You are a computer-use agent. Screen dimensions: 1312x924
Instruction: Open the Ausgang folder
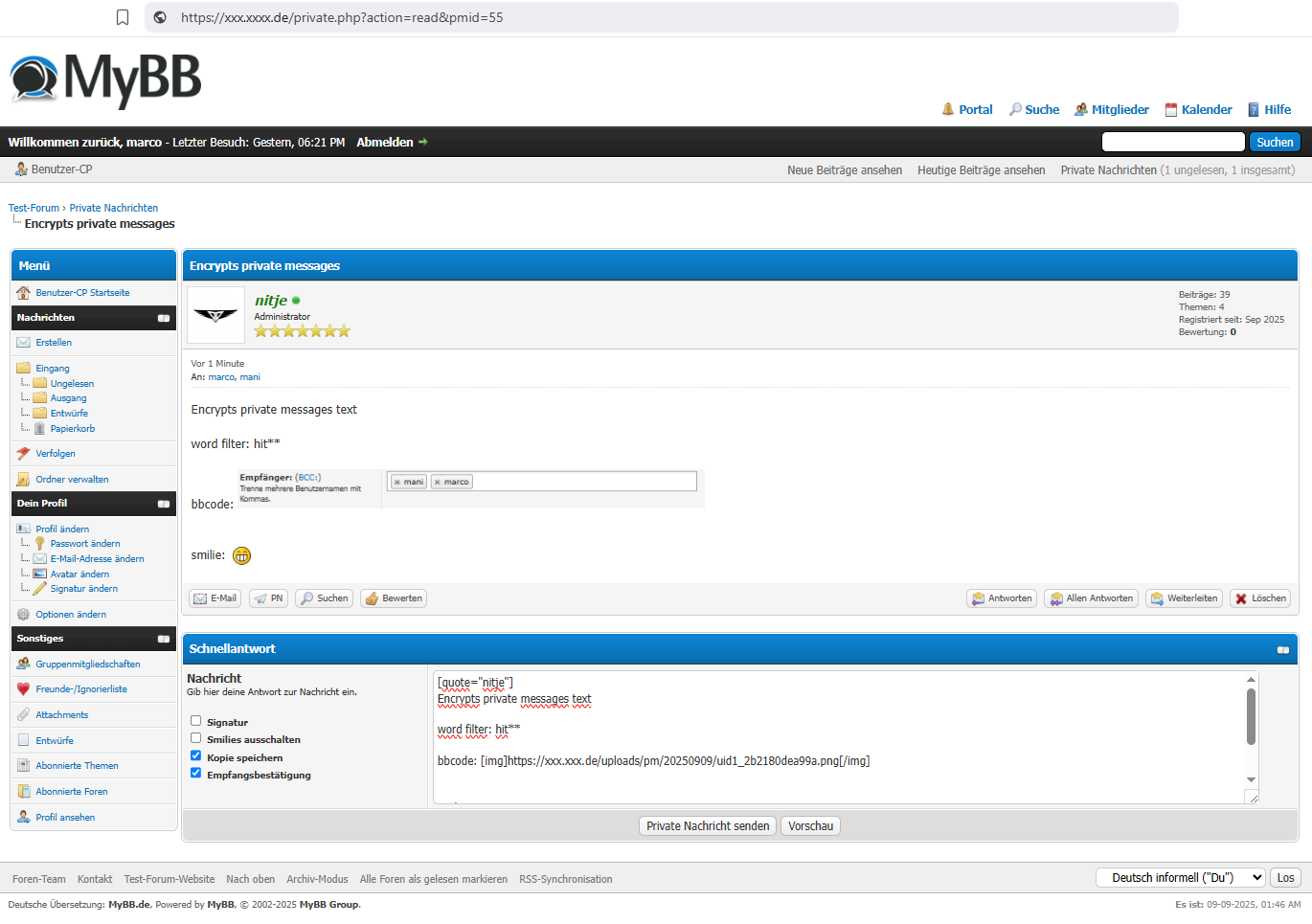[68, 398]
